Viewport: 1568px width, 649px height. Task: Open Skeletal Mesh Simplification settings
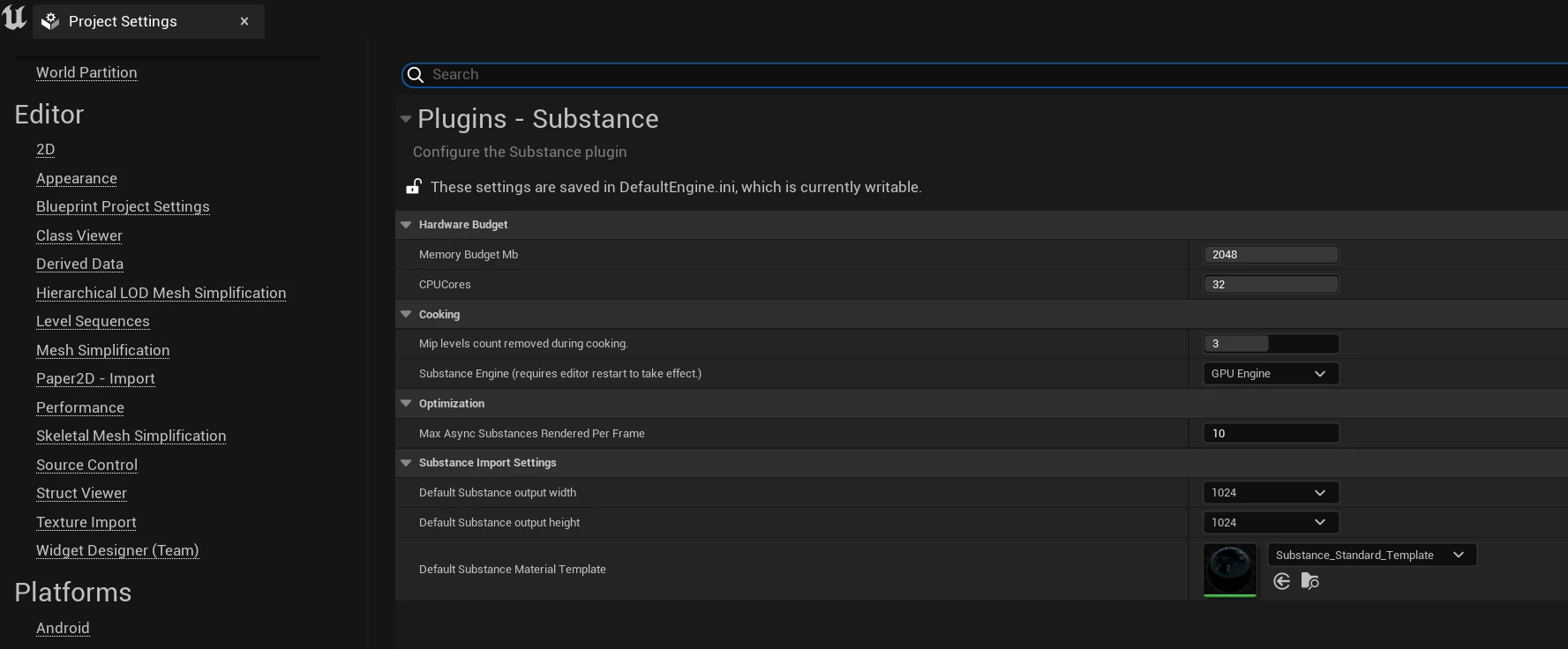131,436
